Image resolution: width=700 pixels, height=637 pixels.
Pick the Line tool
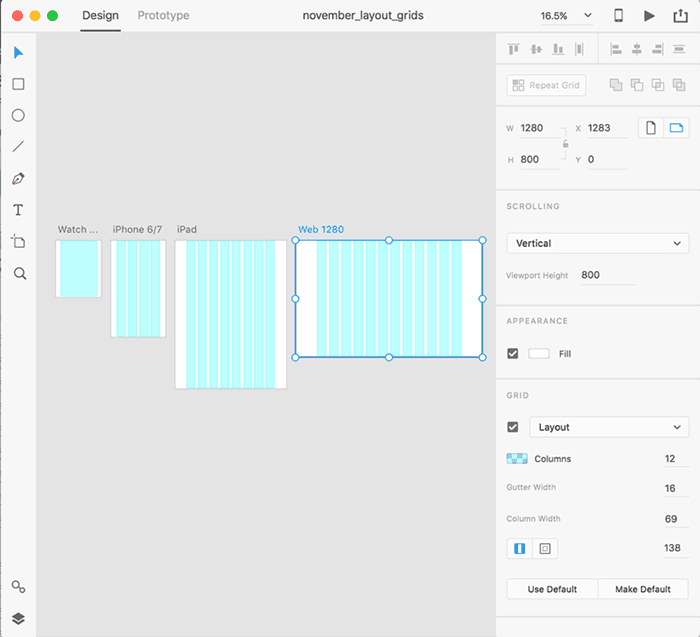click(x=18, y=147)
